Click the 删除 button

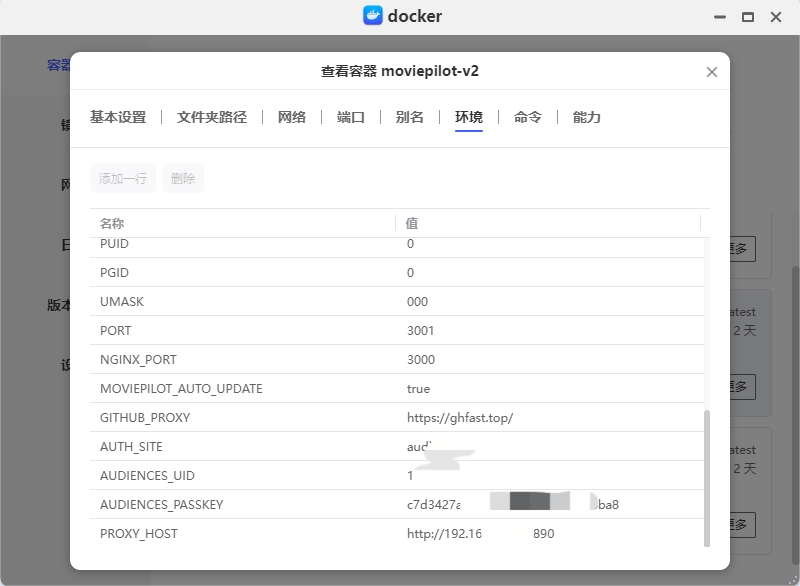(183, 179)
